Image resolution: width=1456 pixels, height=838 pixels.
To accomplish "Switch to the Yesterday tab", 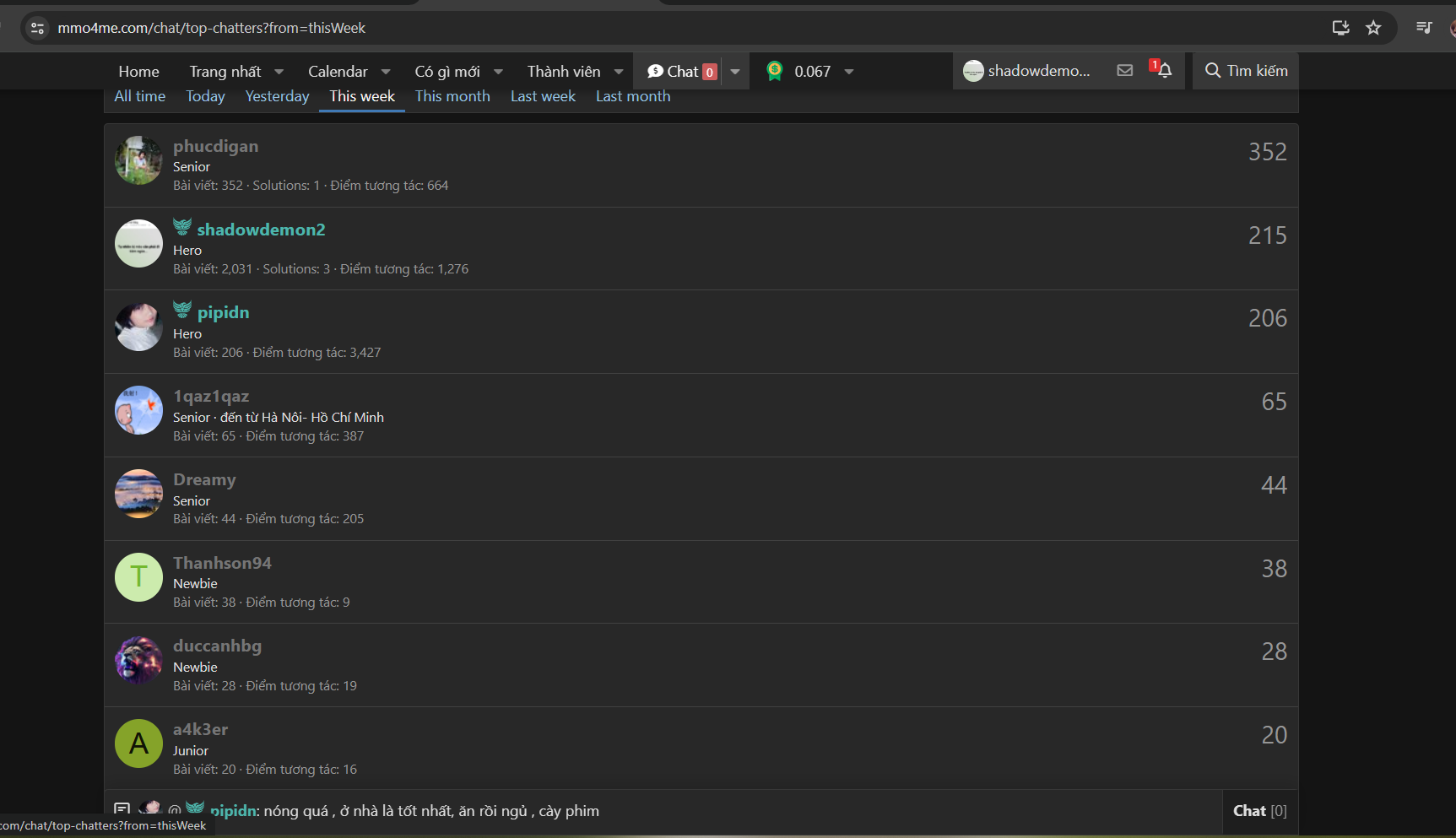I will coord(277,96).
